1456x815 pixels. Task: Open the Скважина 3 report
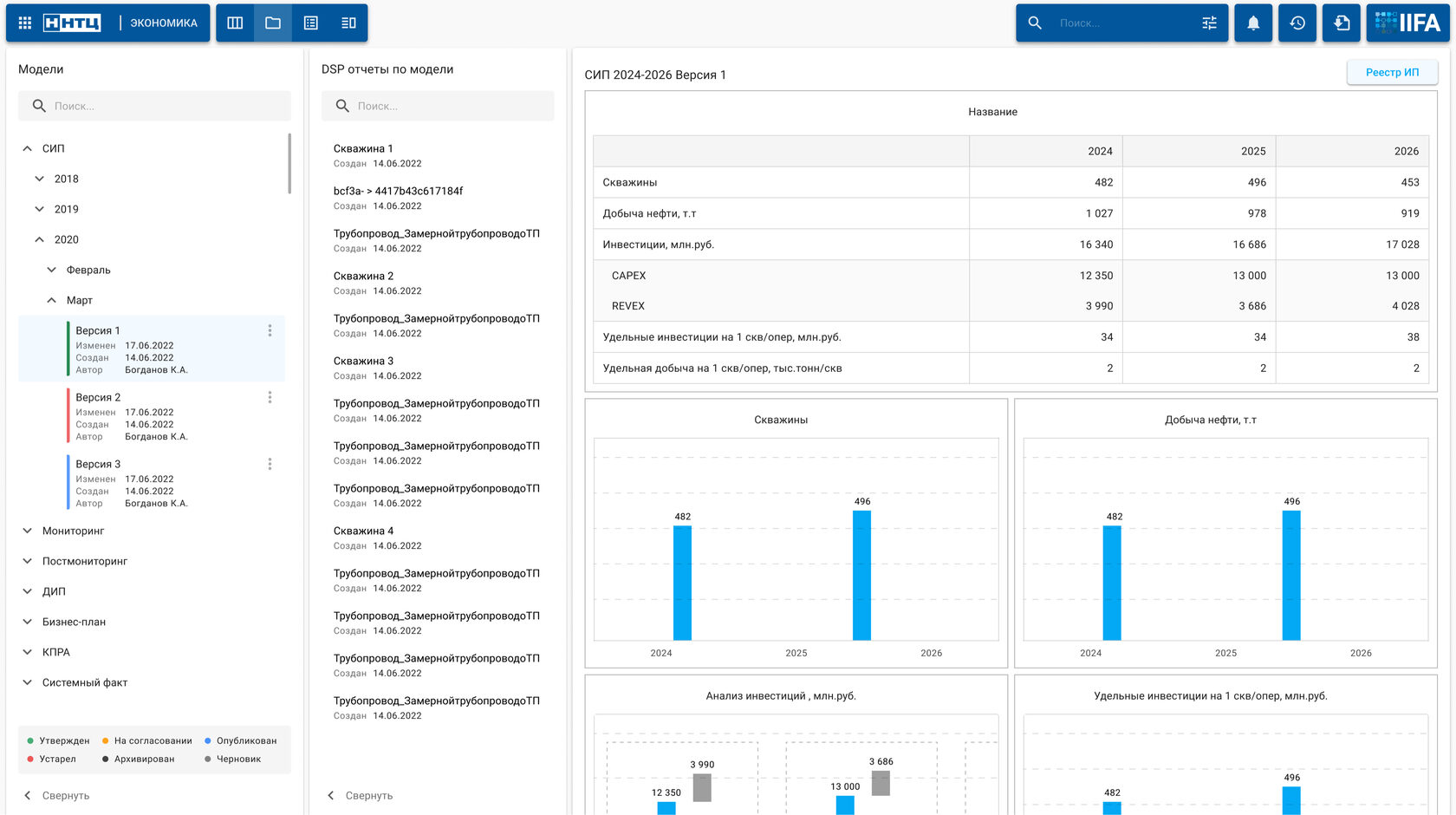click(x=363, y=362)
